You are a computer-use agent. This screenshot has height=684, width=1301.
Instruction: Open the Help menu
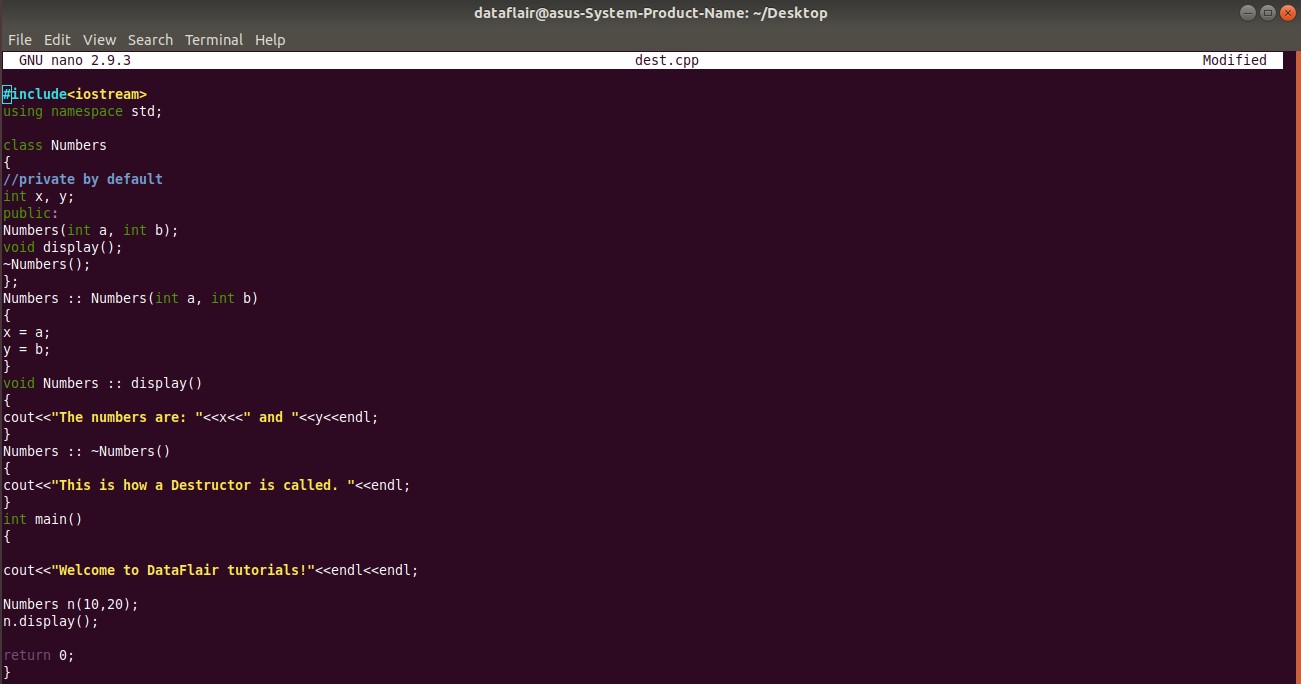[x=270, y=39]
